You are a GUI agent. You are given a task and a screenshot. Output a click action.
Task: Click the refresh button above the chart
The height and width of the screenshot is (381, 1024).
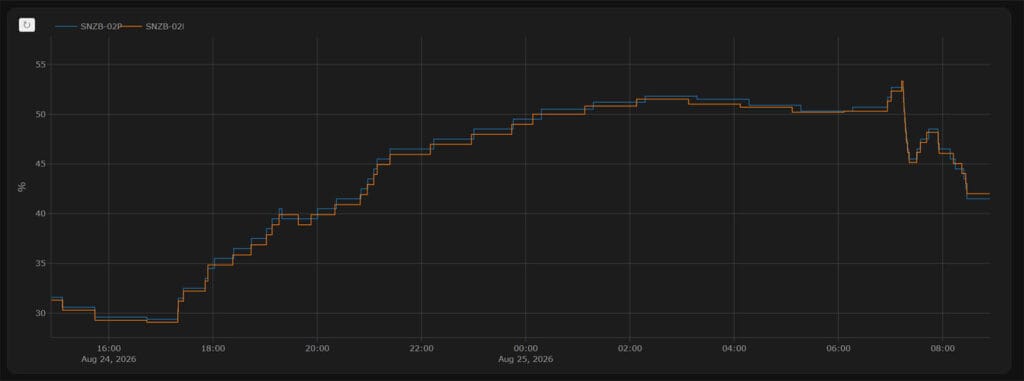(27, 25)
